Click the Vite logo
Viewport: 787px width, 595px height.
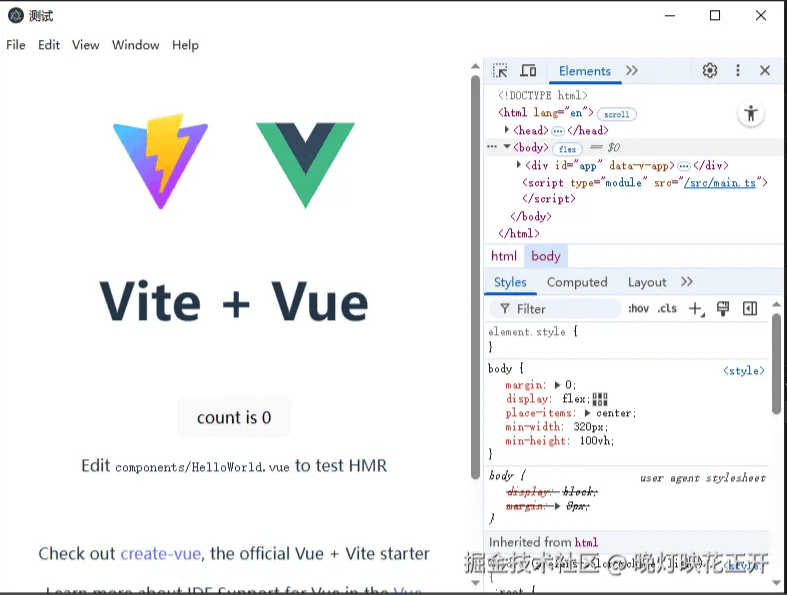click(x=161, y=161)
